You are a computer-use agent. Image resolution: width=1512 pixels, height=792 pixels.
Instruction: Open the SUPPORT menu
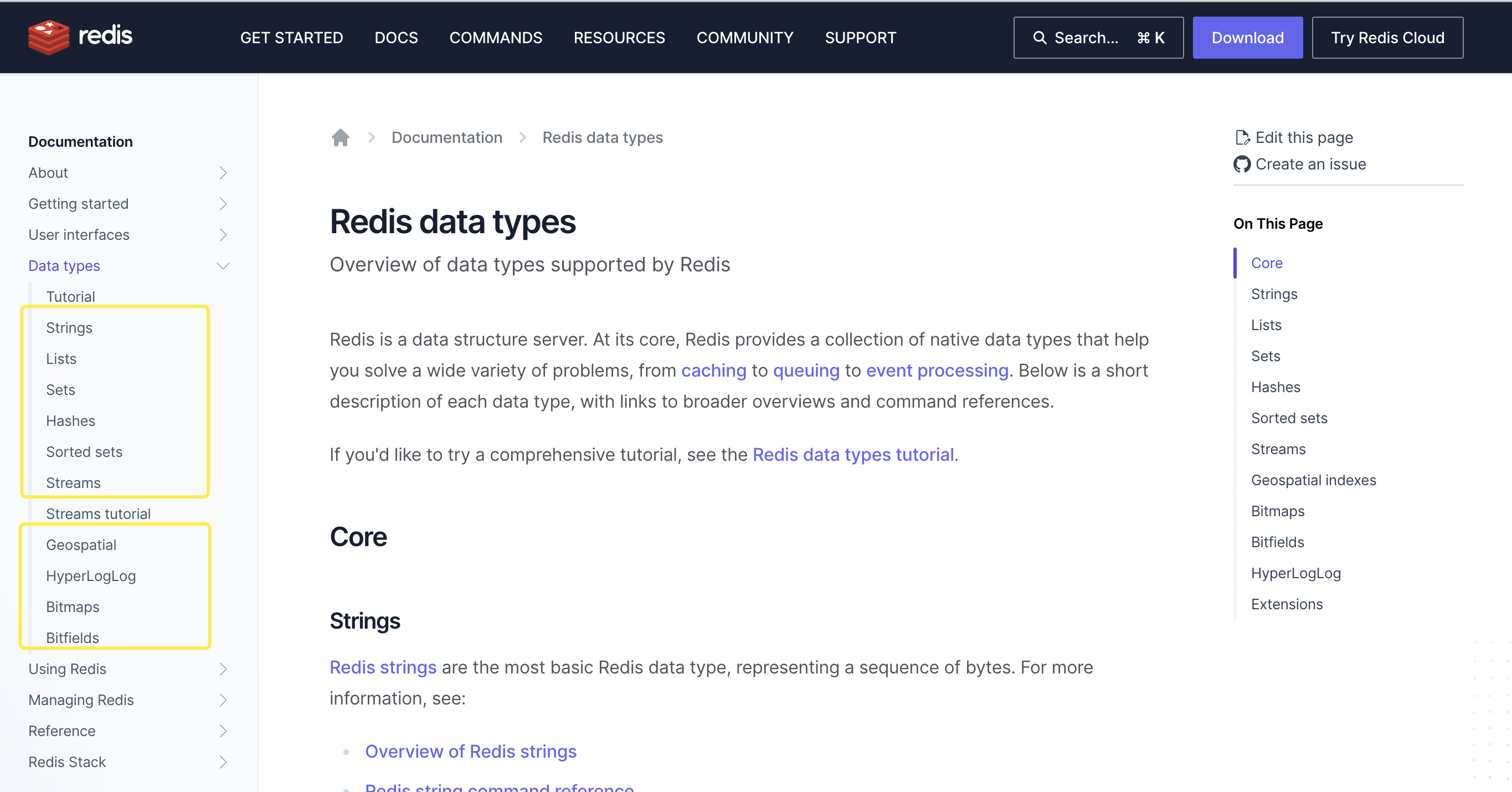click(x=861, y=38)
